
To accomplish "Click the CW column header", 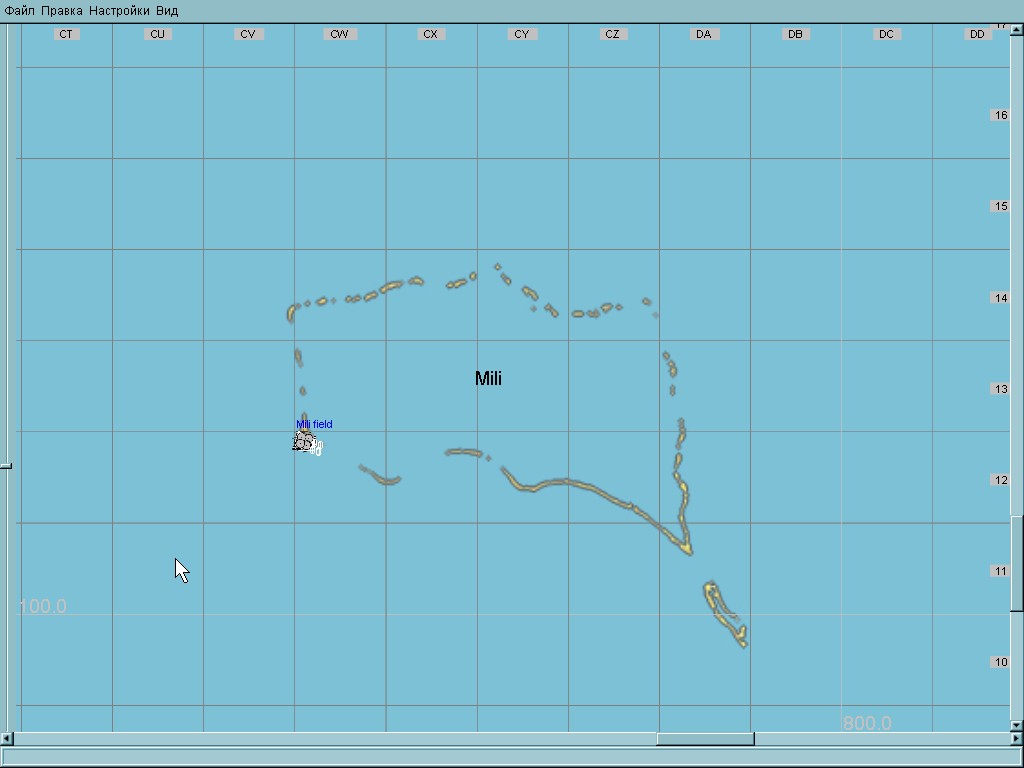I will click(x=340, y=34).
